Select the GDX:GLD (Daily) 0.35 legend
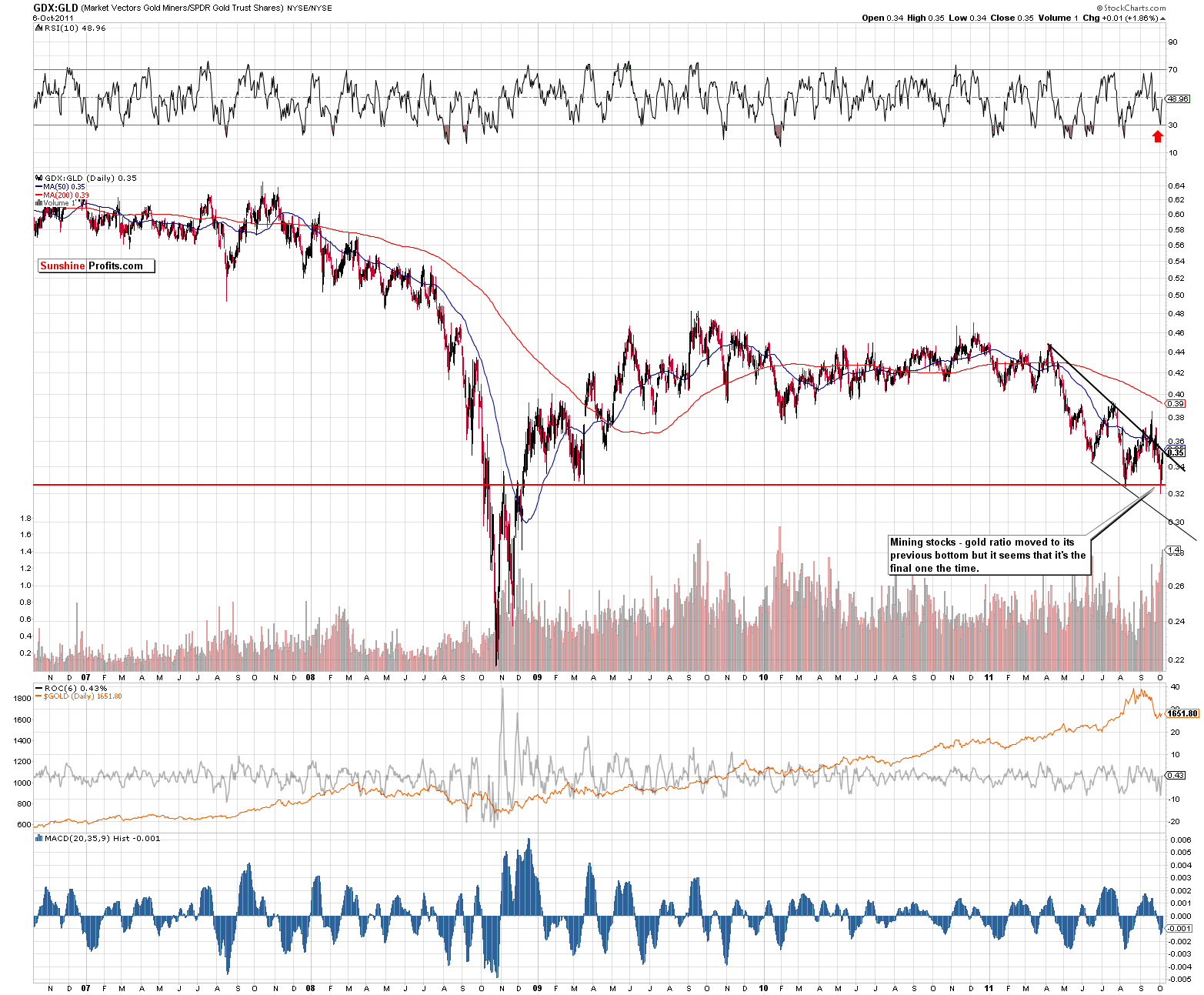1204x995 pixels. (91, 178)
